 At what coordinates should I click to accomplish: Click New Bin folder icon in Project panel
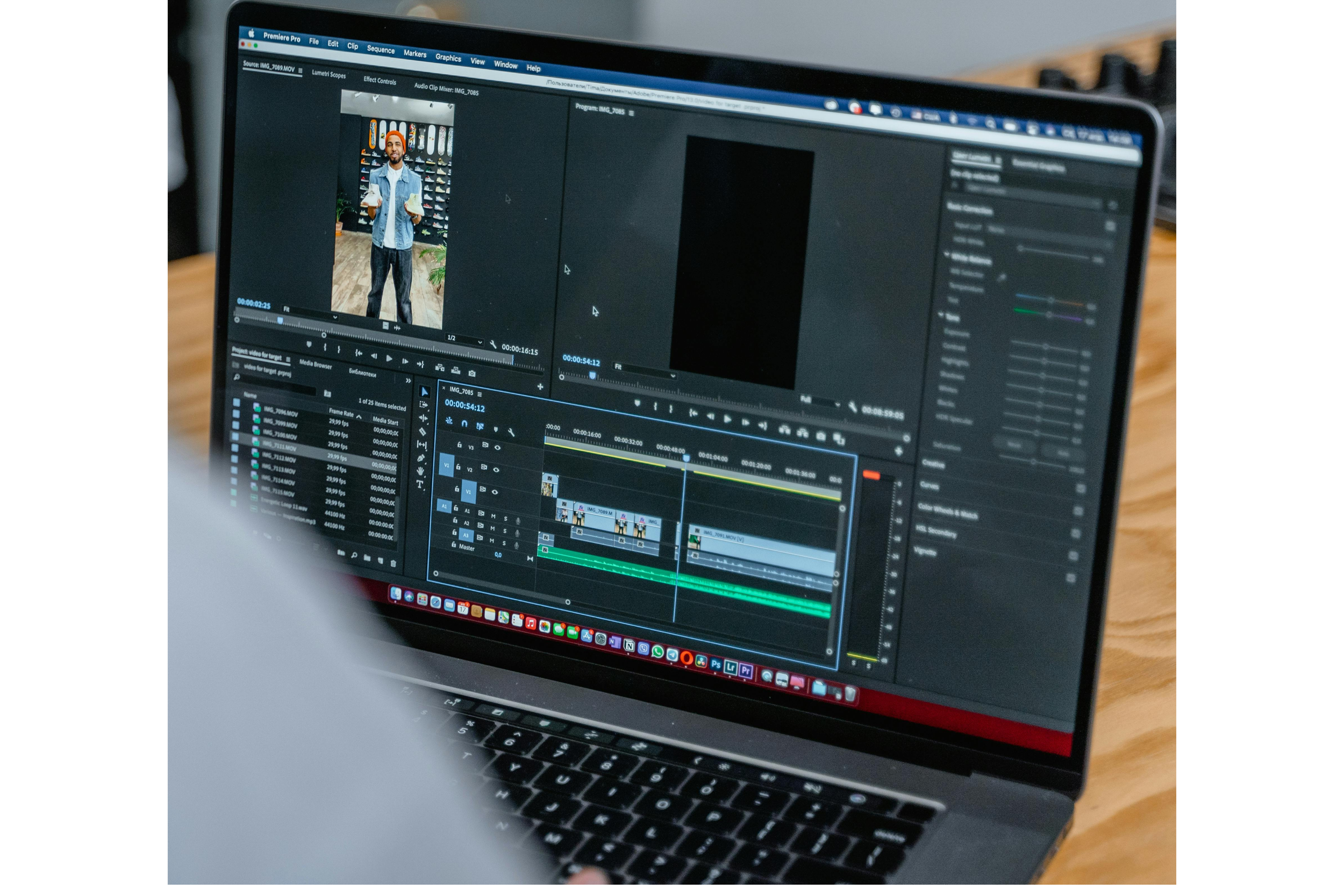(367, 558)
